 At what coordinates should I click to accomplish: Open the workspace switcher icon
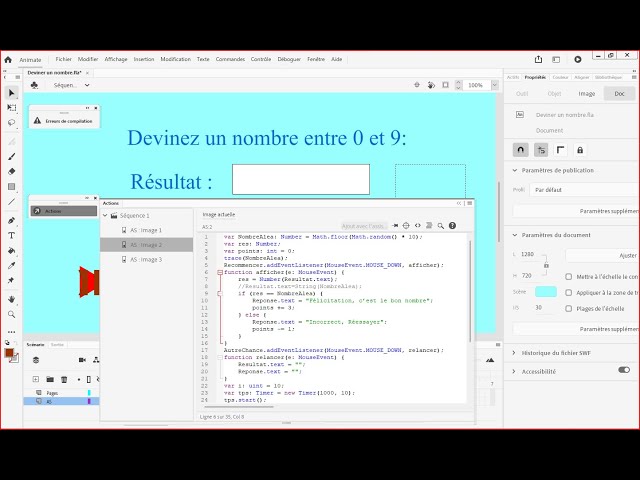556,60
